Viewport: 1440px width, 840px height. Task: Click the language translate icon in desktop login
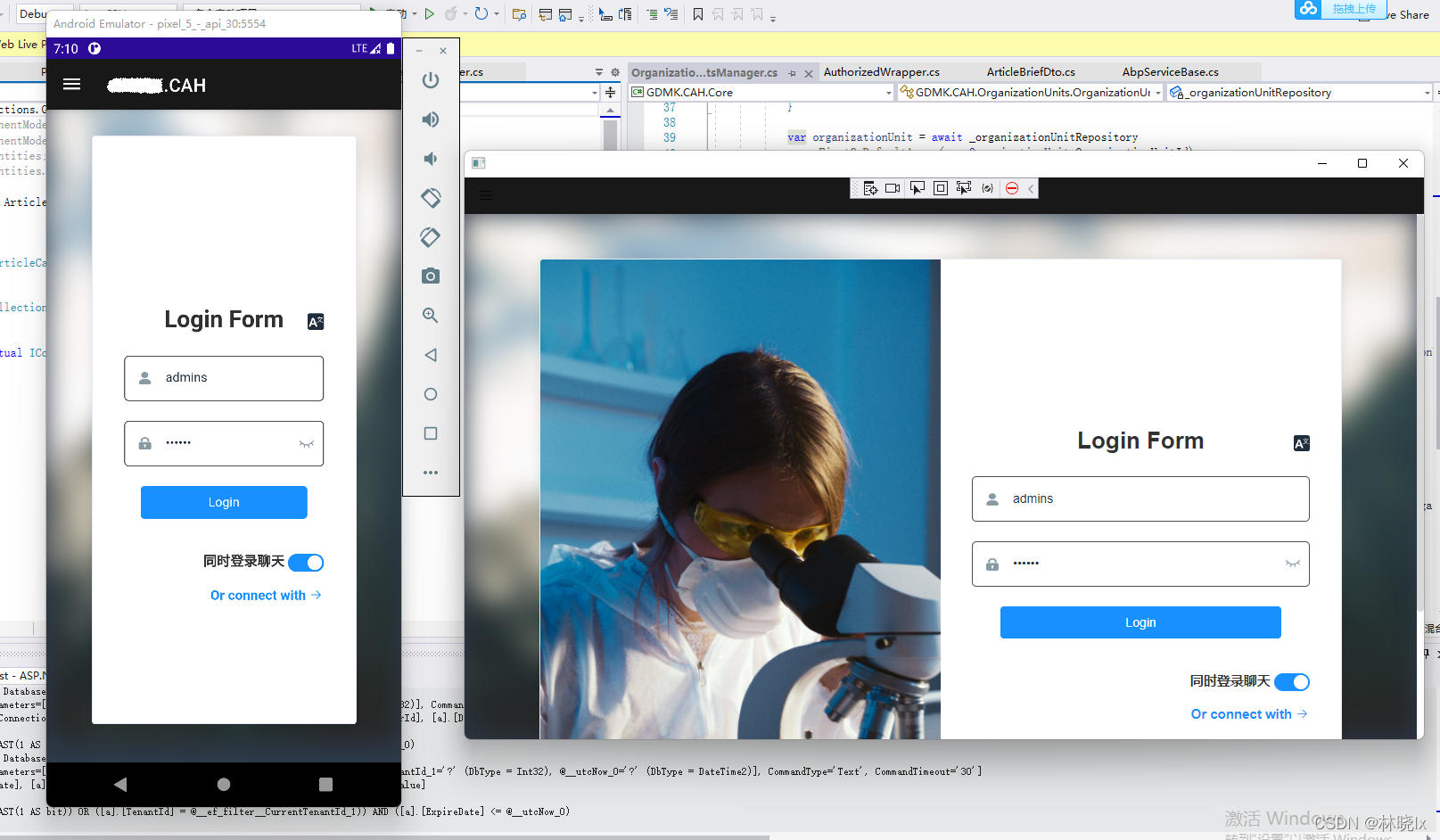(1301, 443)
